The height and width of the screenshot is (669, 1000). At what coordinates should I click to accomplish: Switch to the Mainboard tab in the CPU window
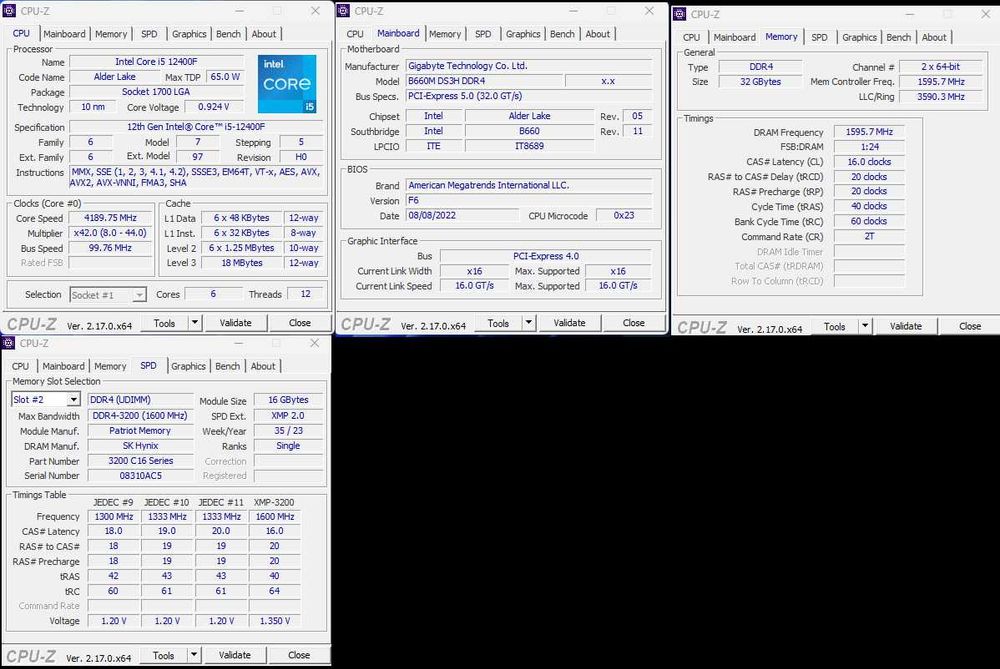(64, 34)
